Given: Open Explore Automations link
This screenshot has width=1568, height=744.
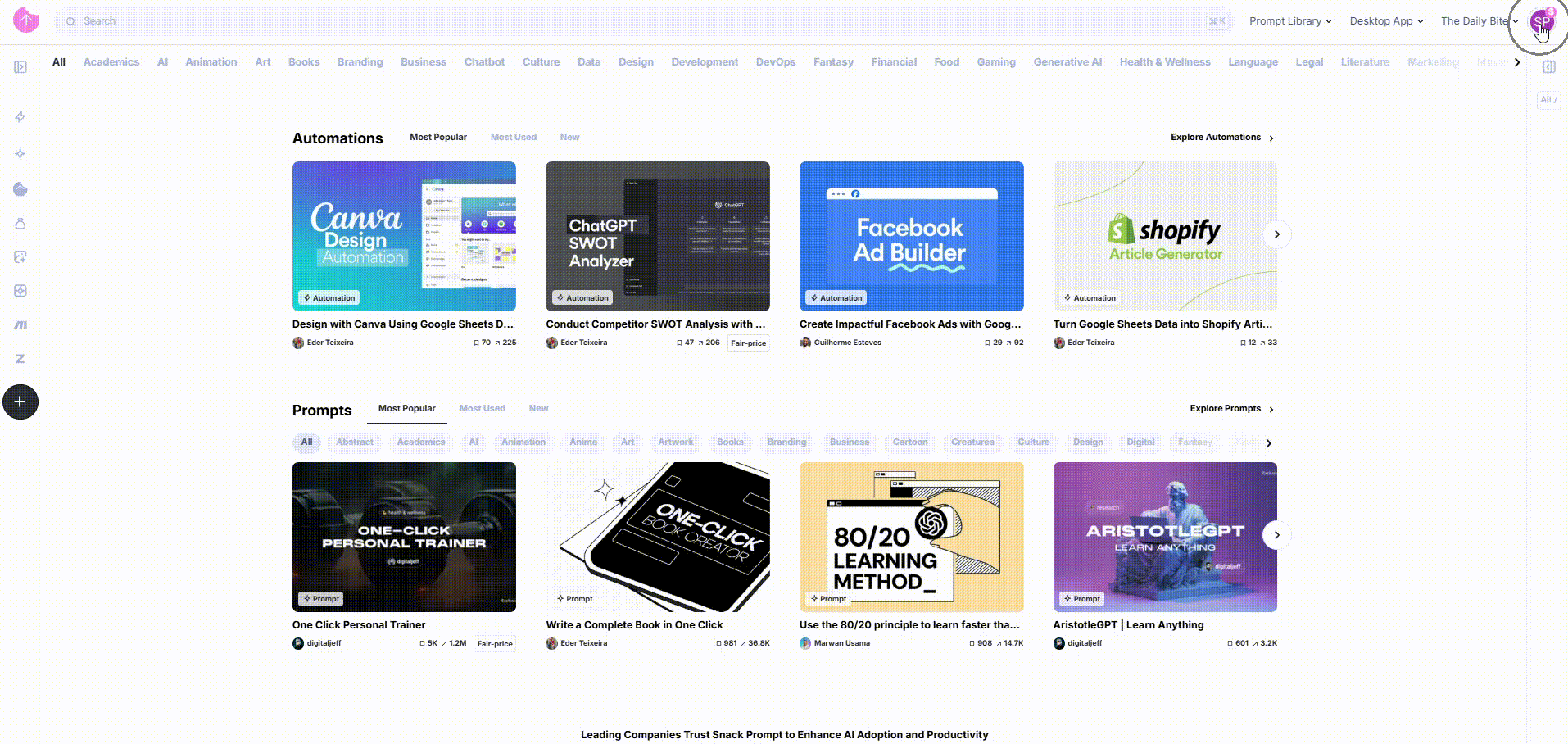Looking at the screenshot, I should tap(1221, 138).
